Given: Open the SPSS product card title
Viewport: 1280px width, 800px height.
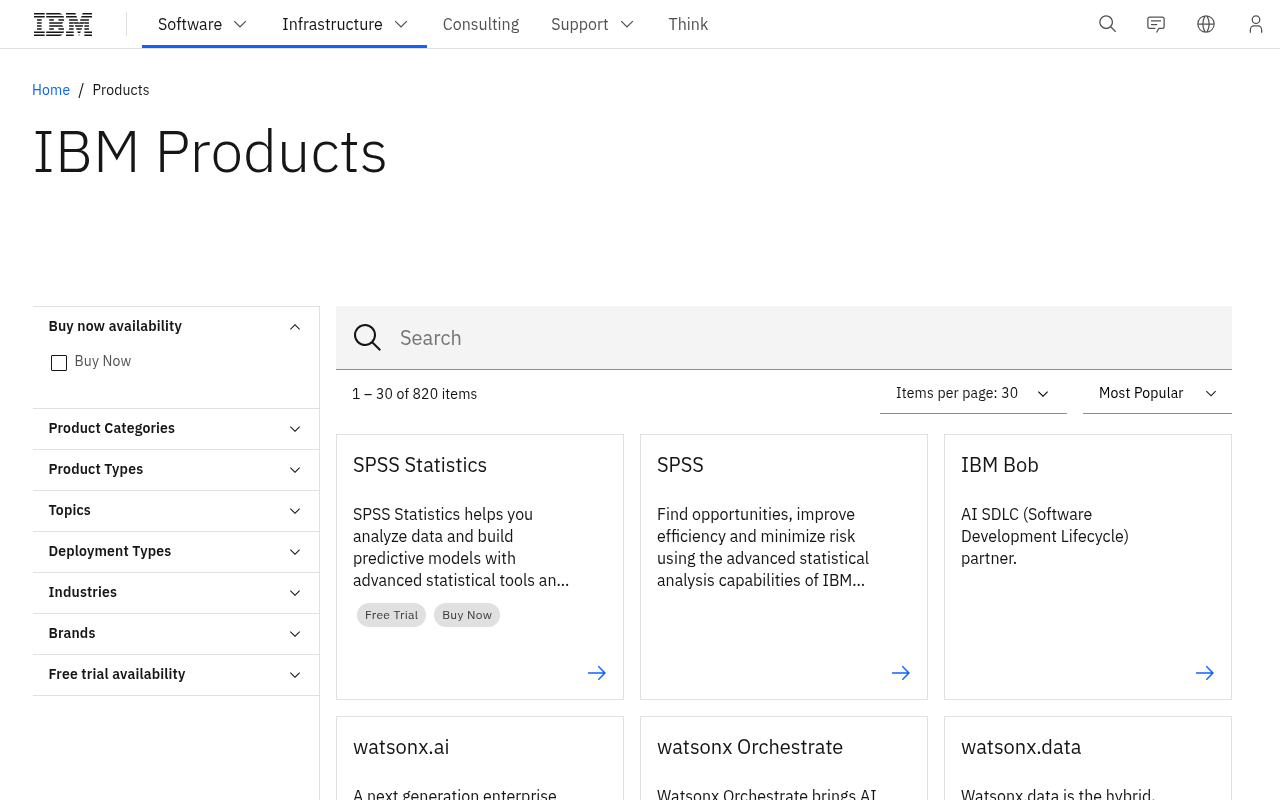Looking at the screenshot, I should coord(680,465).
